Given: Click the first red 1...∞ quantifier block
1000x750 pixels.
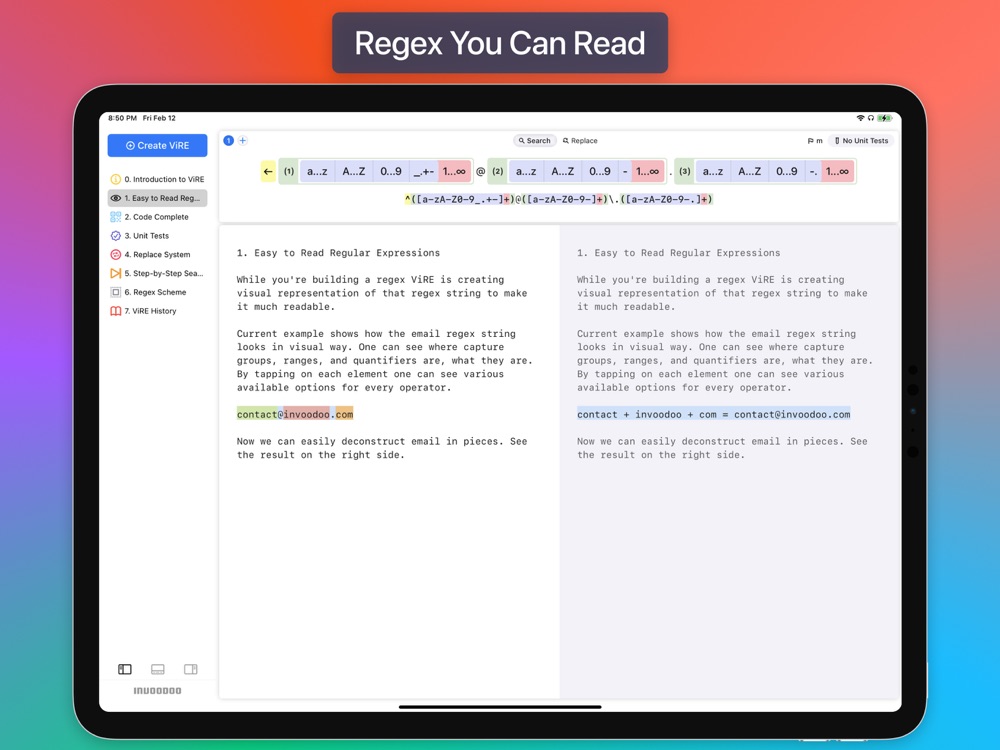Looking at the screenshot, I should (455, 172).
